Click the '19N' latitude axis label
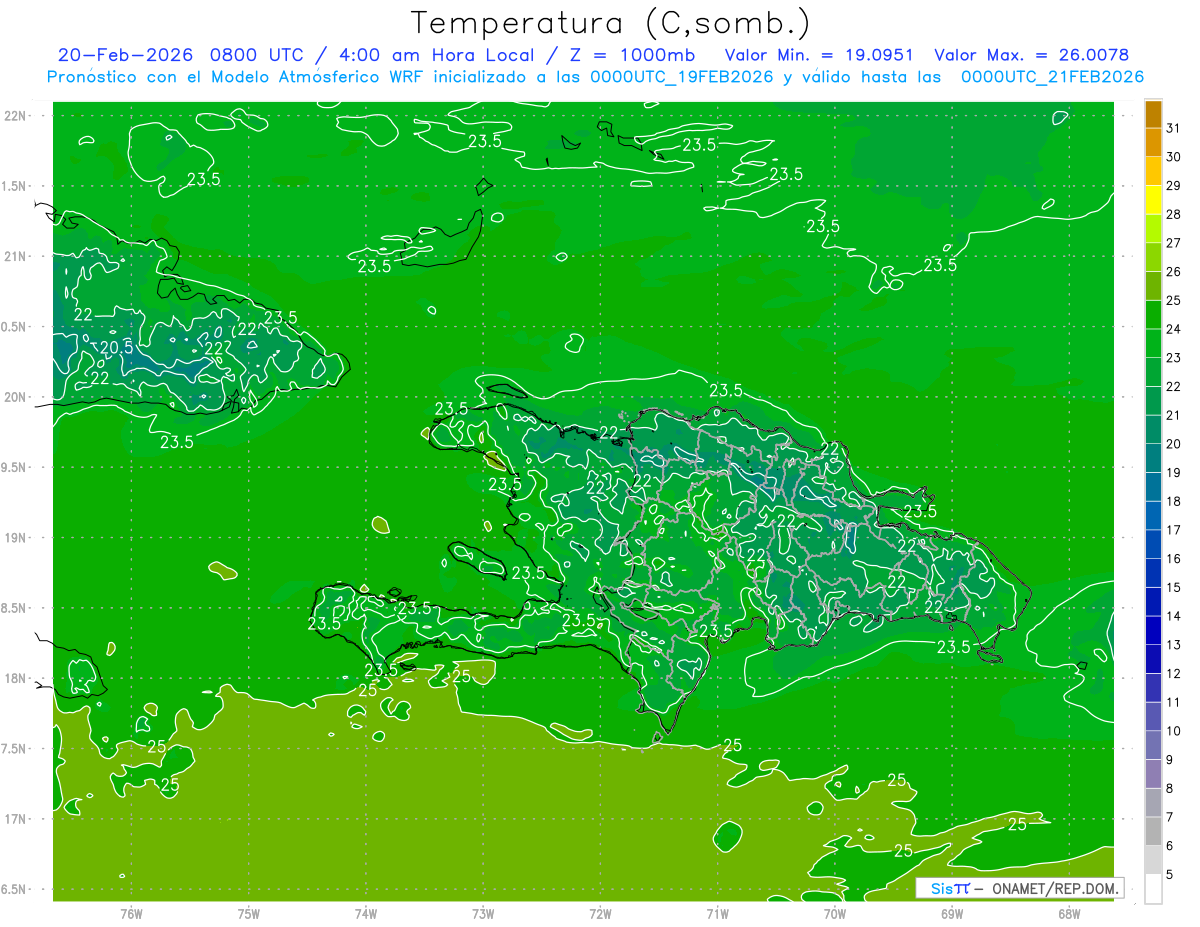 pos(16,538)
